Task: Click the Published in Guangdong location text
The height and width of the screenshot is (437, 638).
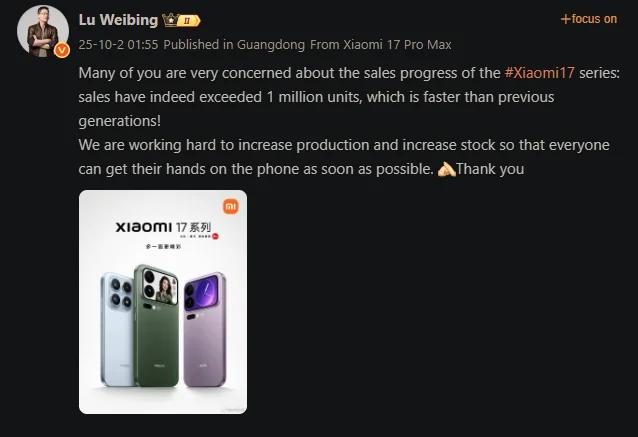Action: (234, 44)
